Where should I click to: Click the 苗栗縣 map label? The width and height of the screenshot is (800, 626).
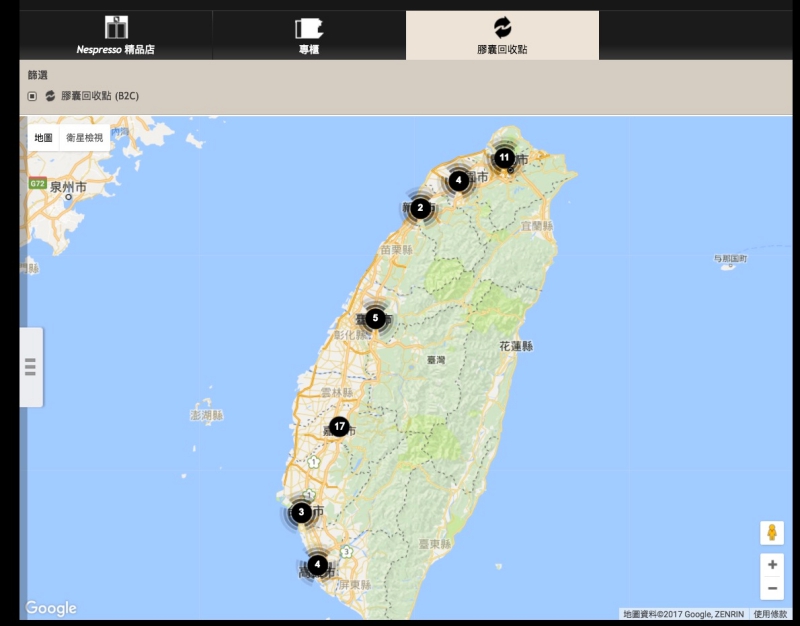[396, 250]
